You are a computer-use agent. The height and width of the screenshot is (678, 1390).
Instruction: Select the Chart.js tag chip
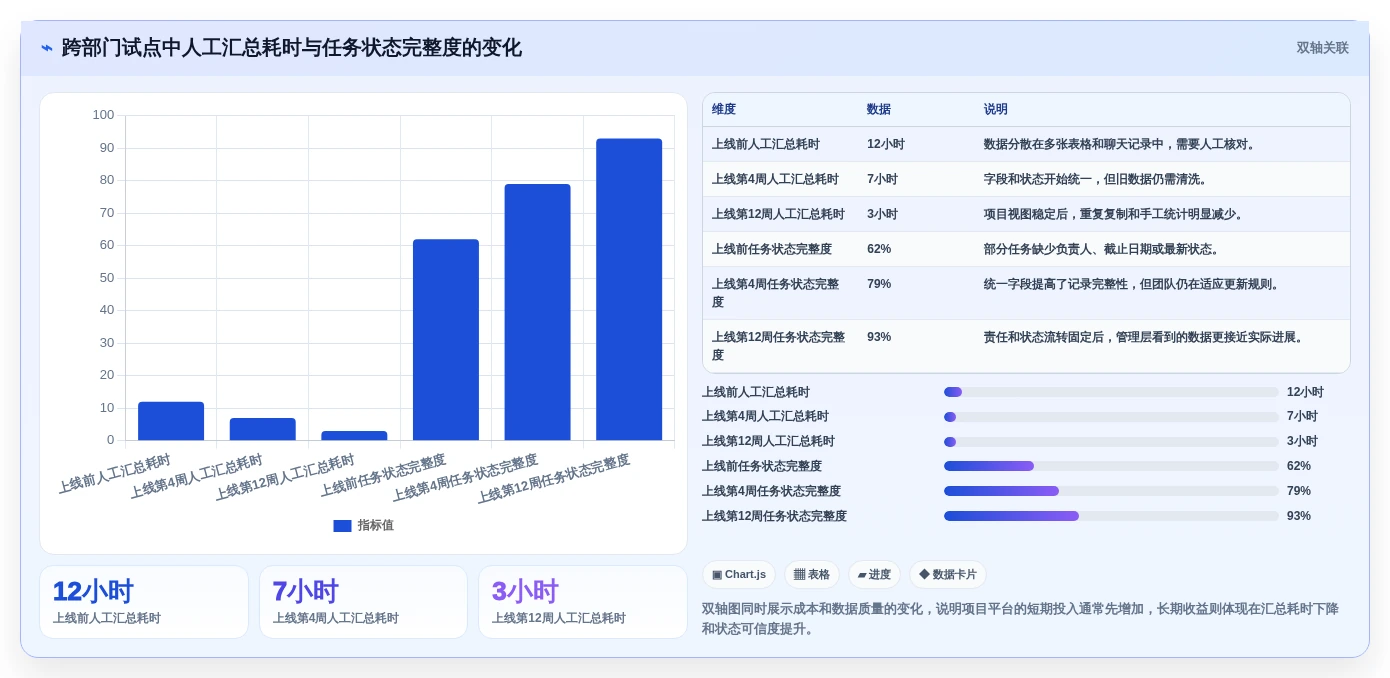coord(739,575)
